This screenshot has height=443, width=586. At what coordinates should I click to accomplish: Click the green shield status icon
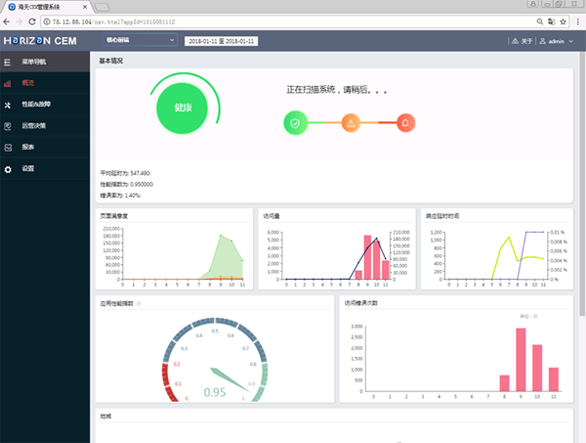[x=295, y=123]
